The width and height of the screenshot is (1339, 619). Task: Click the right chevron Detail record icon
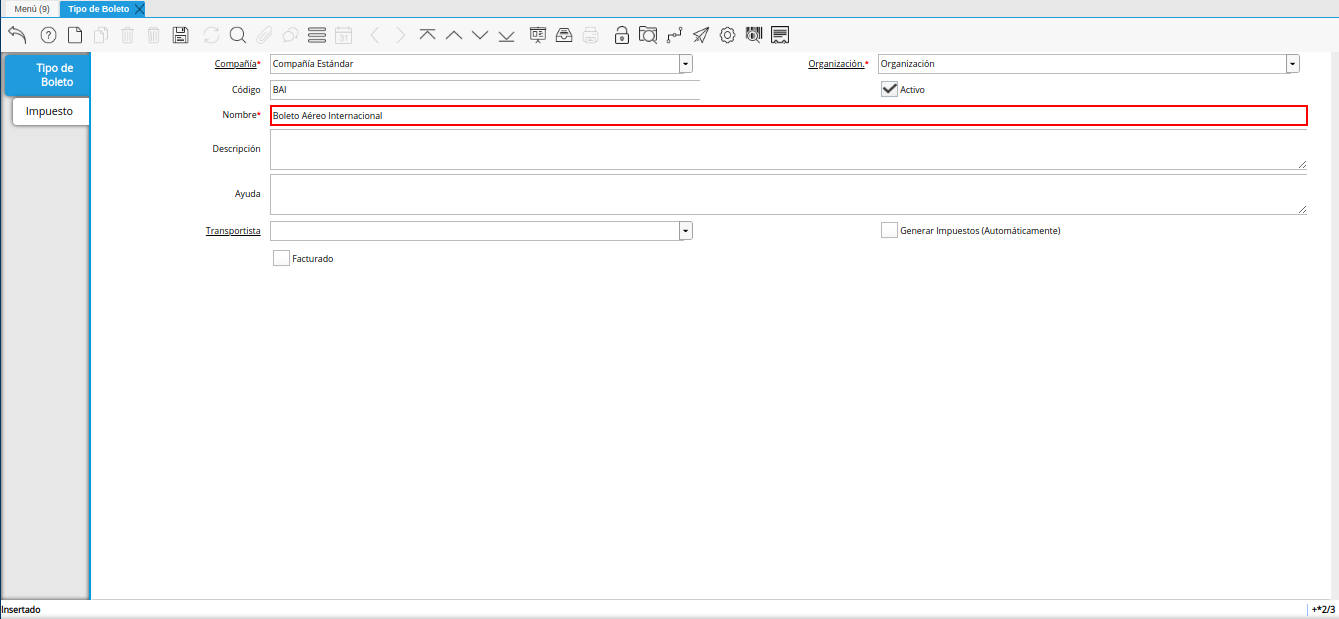pos(401,35)
